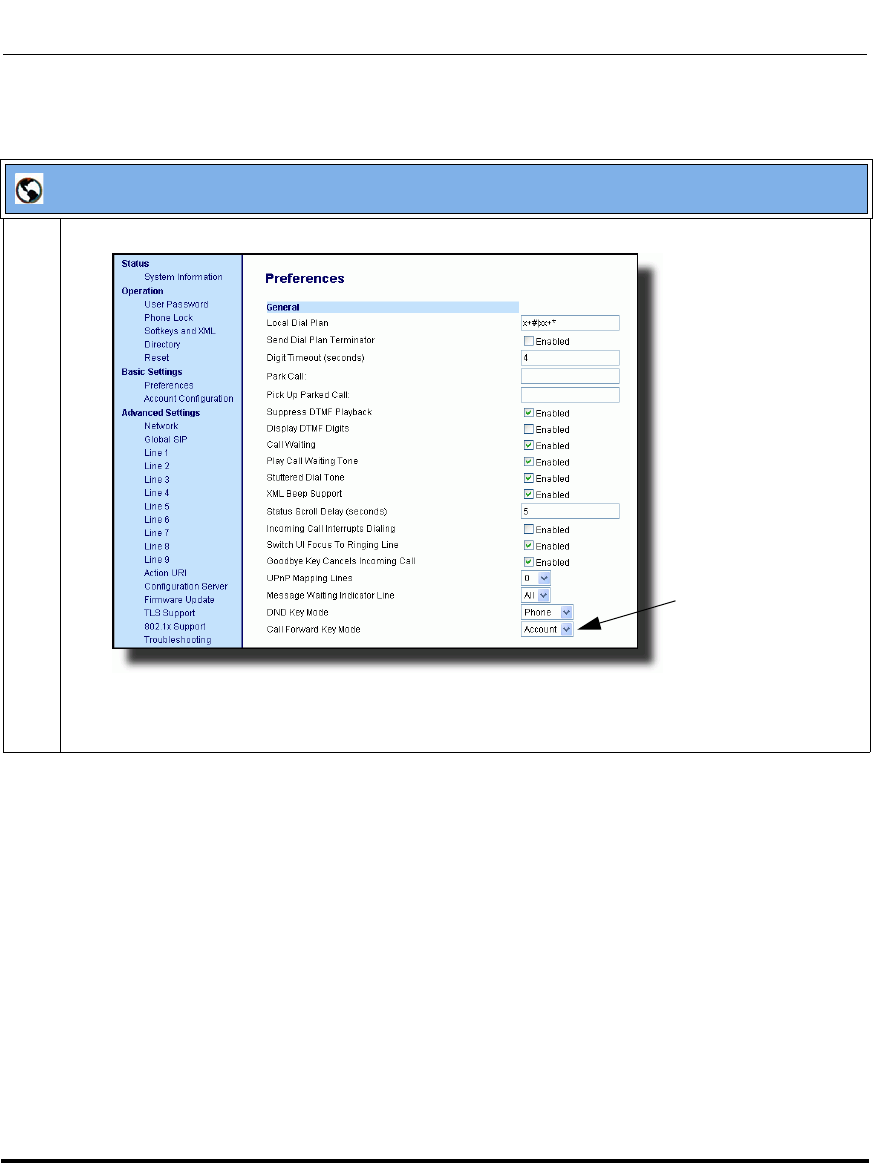The width and height of the screenshot is (873, 1163).
Task: Open Action URI page
Action: pyautogui.click(x=165, y=573)
